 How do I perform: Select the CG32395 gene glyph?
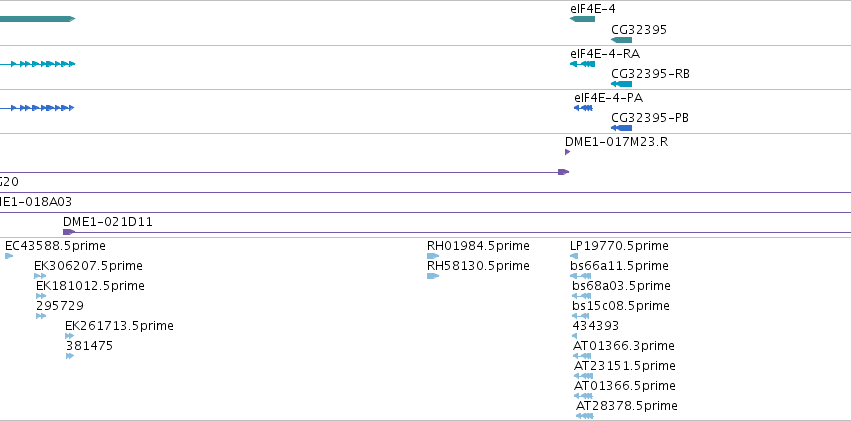(621, 40)
